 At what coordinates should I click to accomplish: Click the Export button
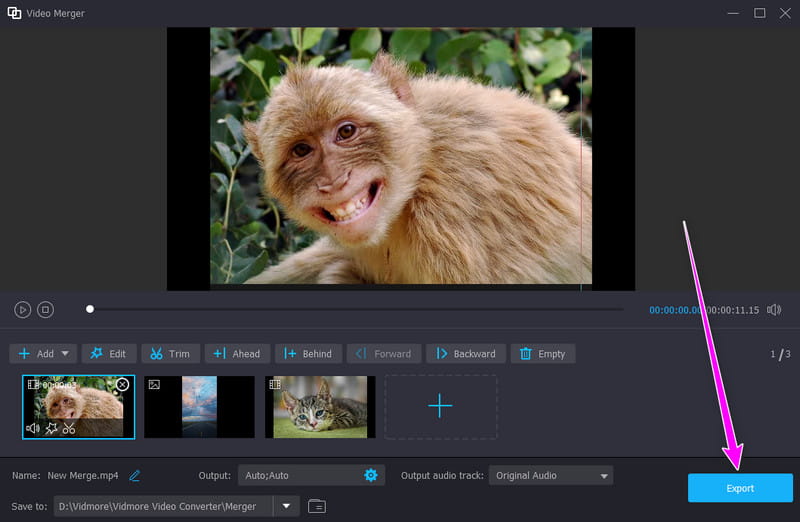pyautogui.click(x=740, y=488)
